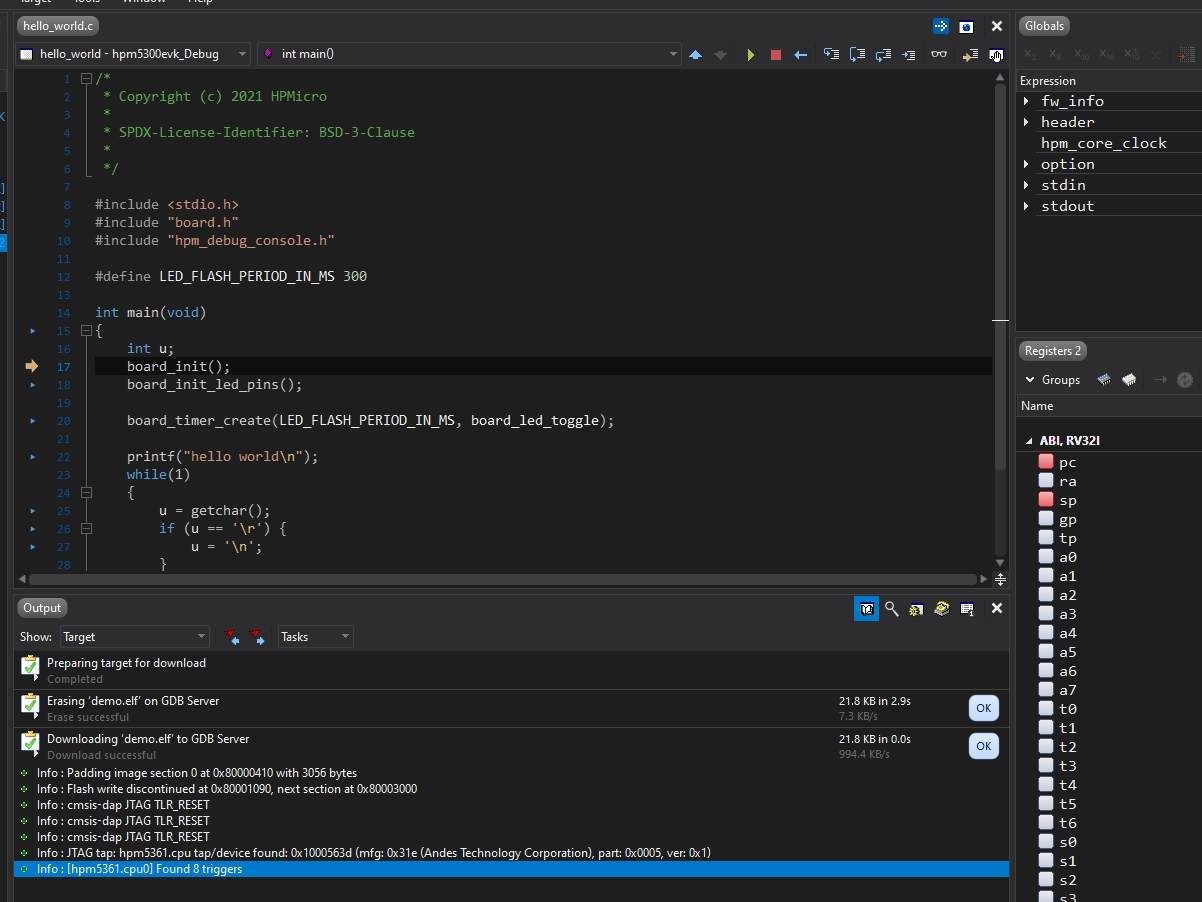
Task: Click the second red flag navigation icon
Action: [257, 637]
